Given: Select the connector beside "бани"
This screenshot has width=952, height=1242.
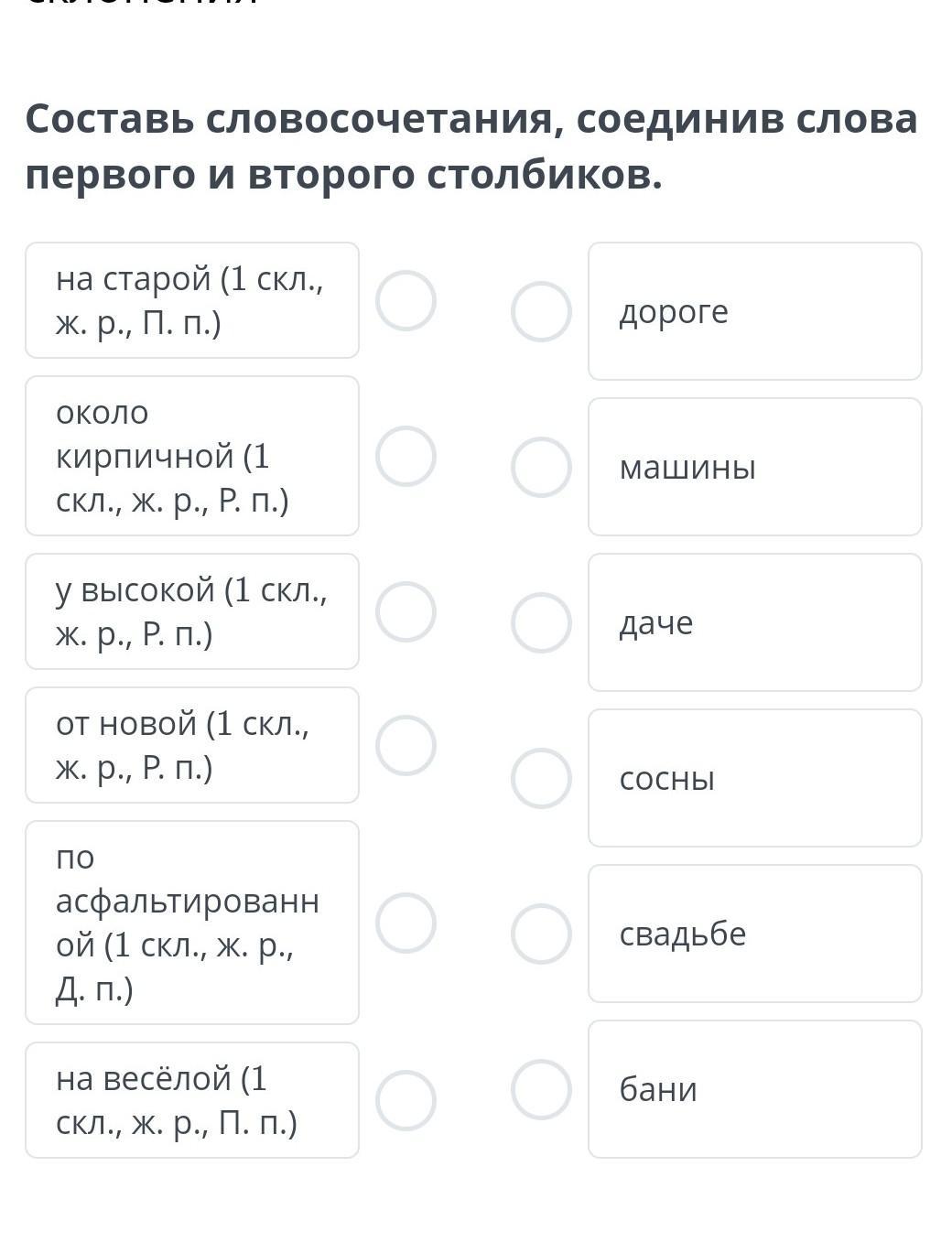Looking at the screenshot, I should tap(541, 1089).
